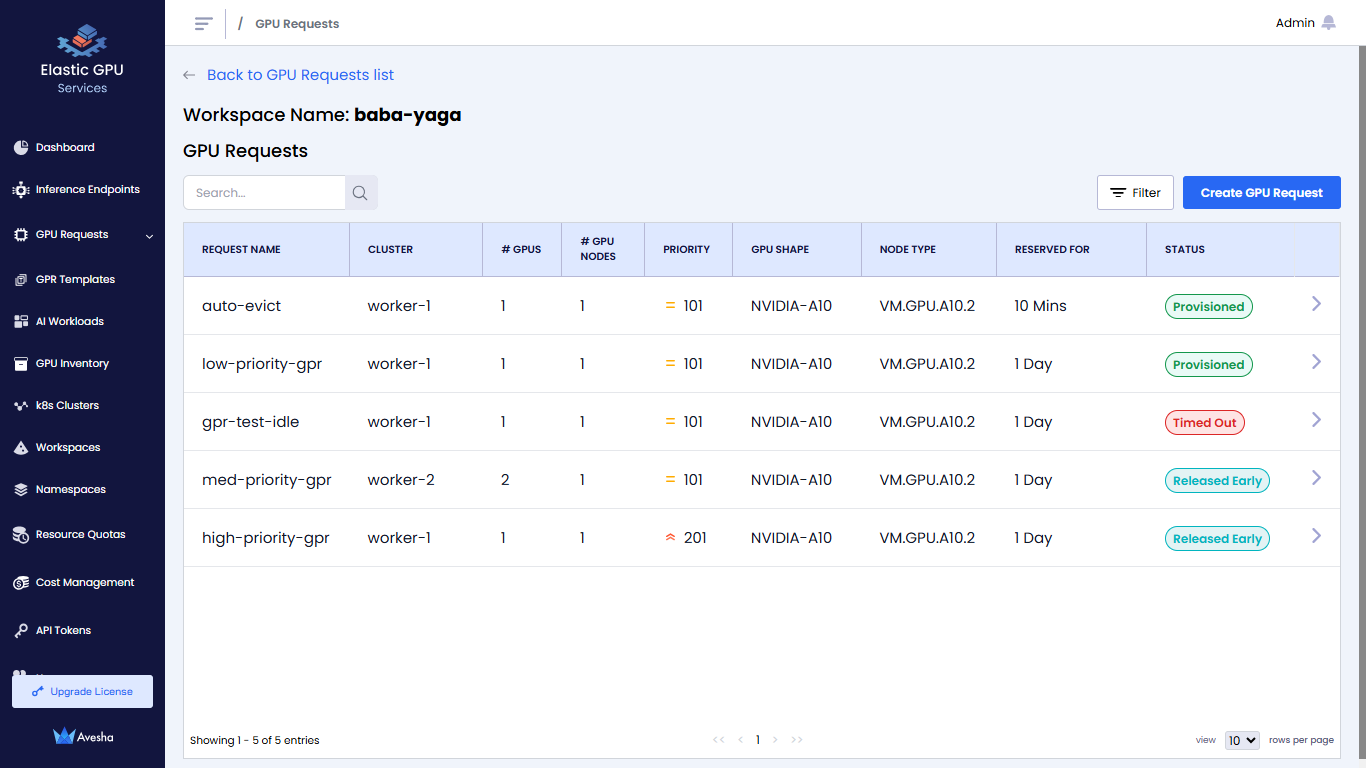Open Cost Management page

[85, 583]
